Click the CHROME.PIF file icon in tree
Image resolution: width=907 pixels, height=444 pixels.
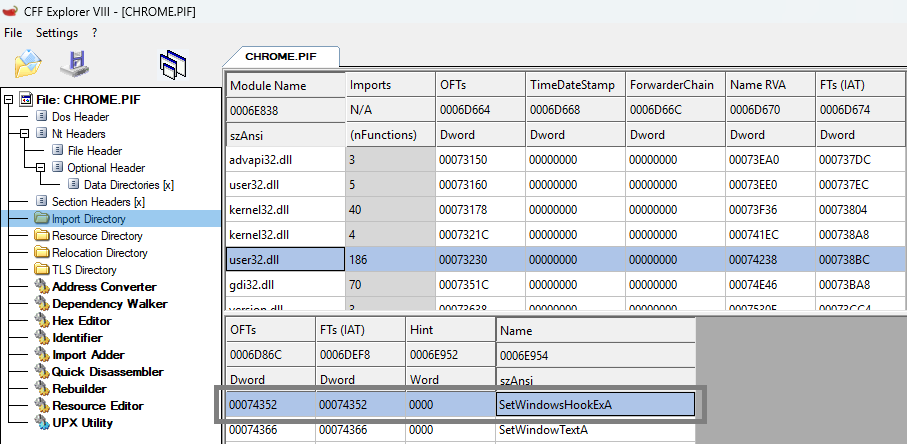pos(25,99)
